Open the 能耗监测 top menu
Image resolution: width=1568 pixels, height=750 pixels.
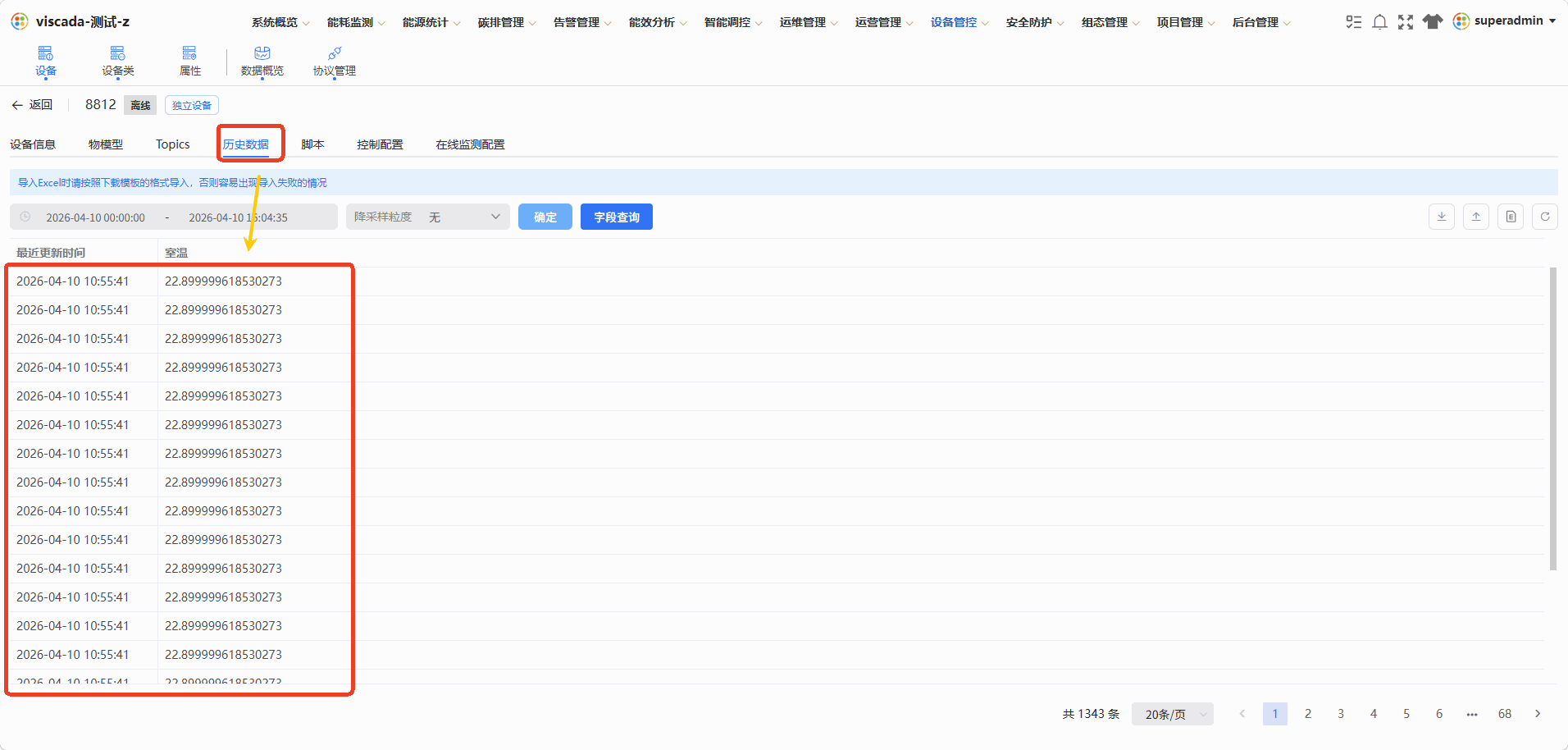tap(355, 22)
